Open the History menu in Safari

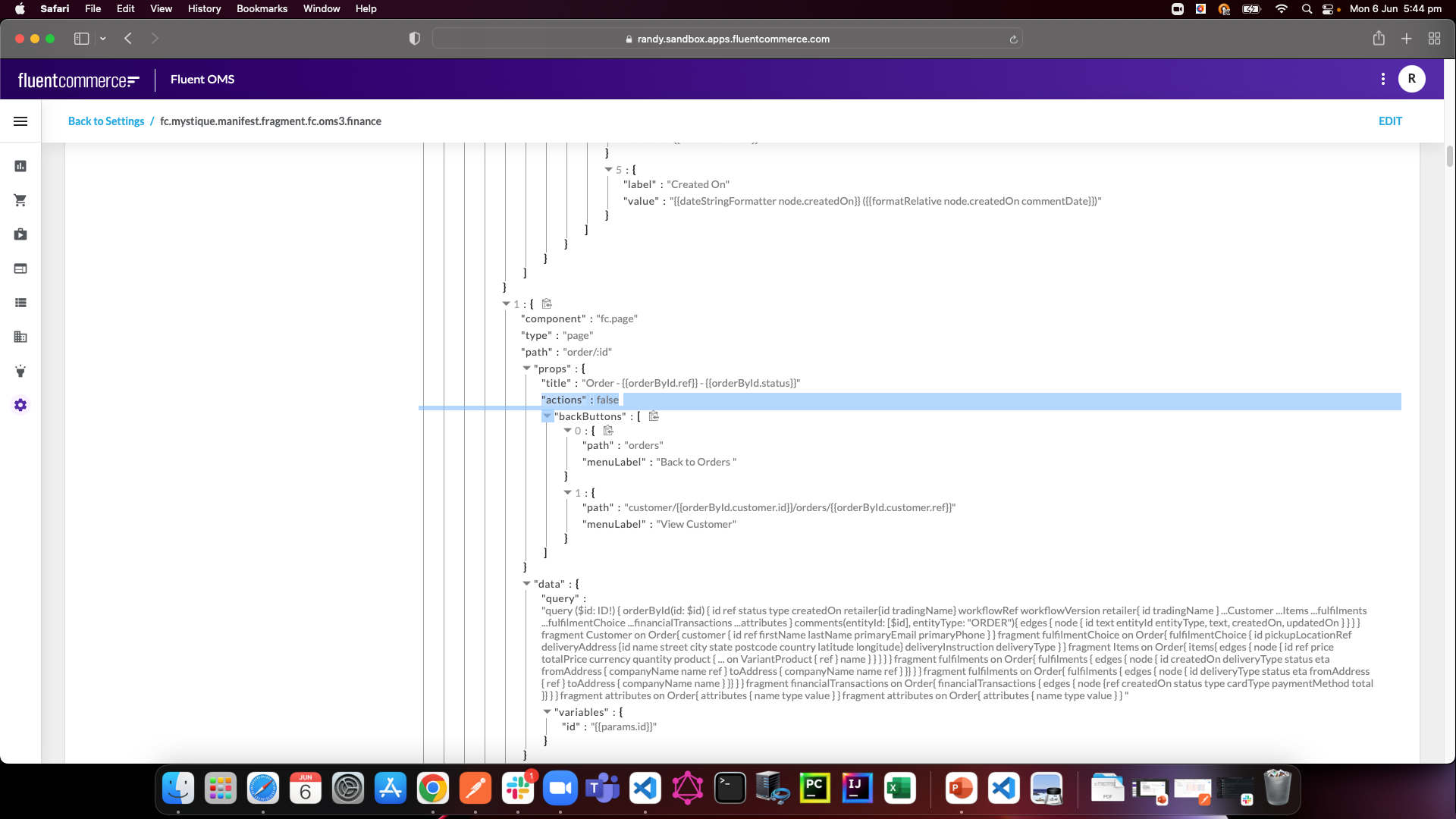[x=204, y=8]
